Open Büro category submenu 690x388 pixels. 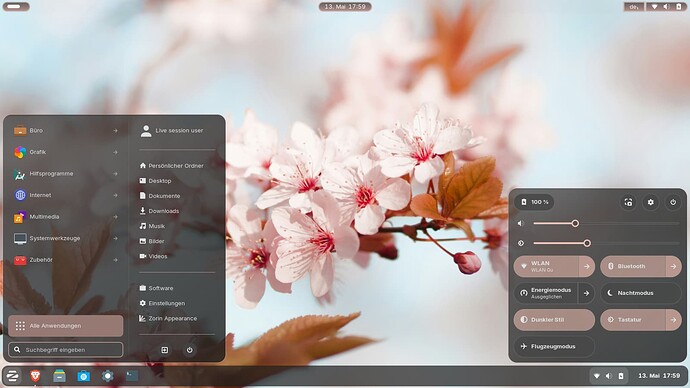tap(66, 131)
